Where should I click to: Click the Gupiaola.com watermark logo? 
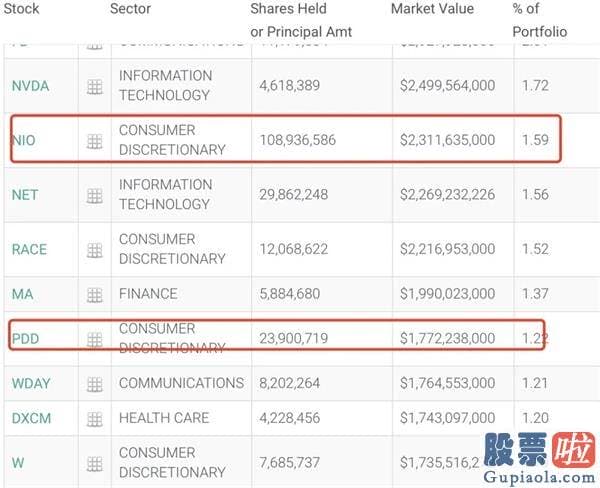click(540, 458)
